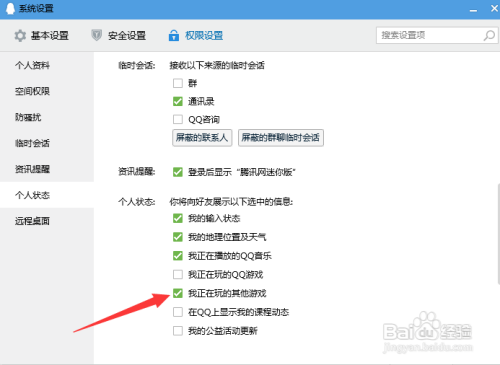
Task: Jump to 临时会话 in the sidebar
Action: click(47, 143)
